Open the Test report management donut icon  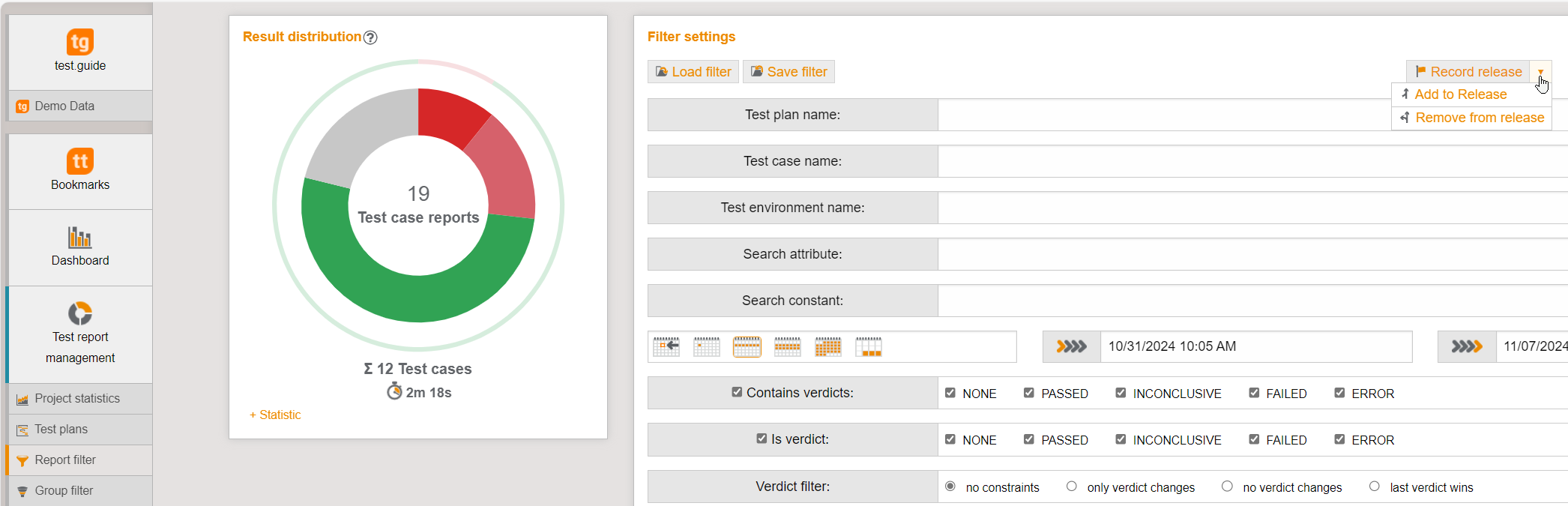coord(80,313)
